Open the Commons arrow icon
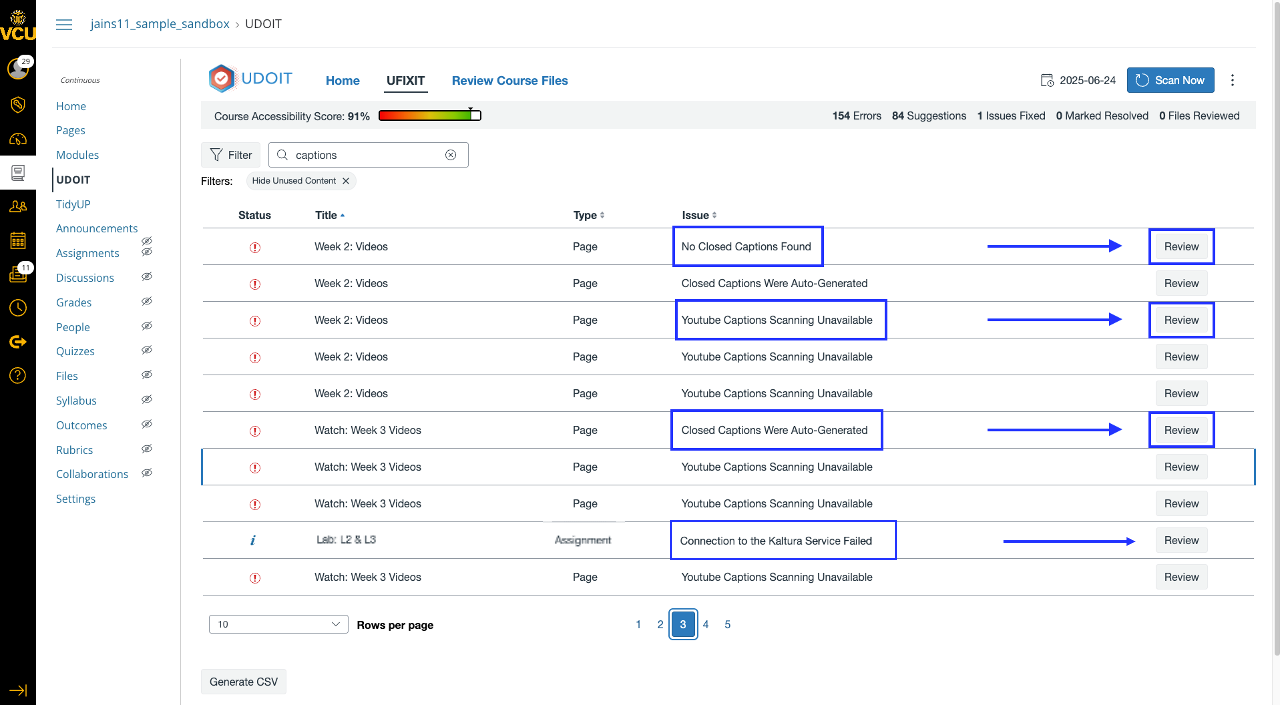The image size is (1280, 720). (17, 342)
